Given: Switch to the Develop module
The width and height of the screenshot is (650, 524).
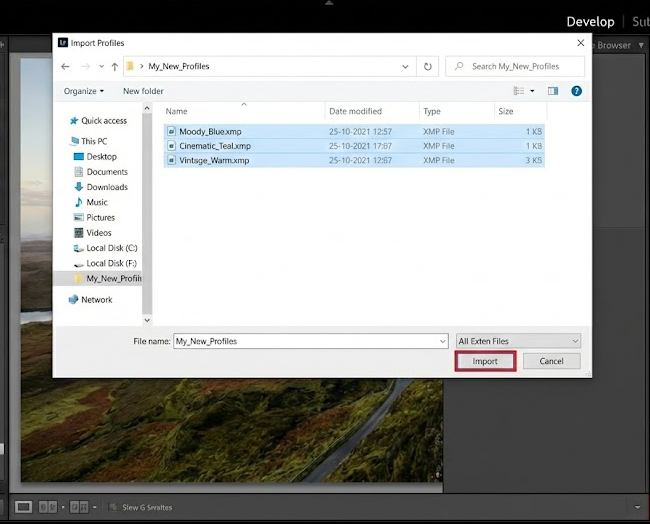Looking at the screenshot, I should tap(590, 21).
